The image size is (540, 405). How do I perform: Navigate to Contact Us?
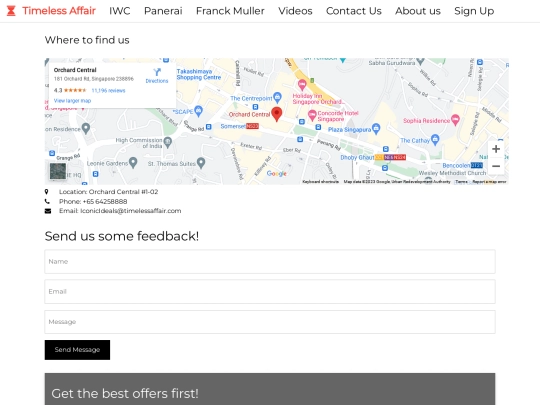354,11
